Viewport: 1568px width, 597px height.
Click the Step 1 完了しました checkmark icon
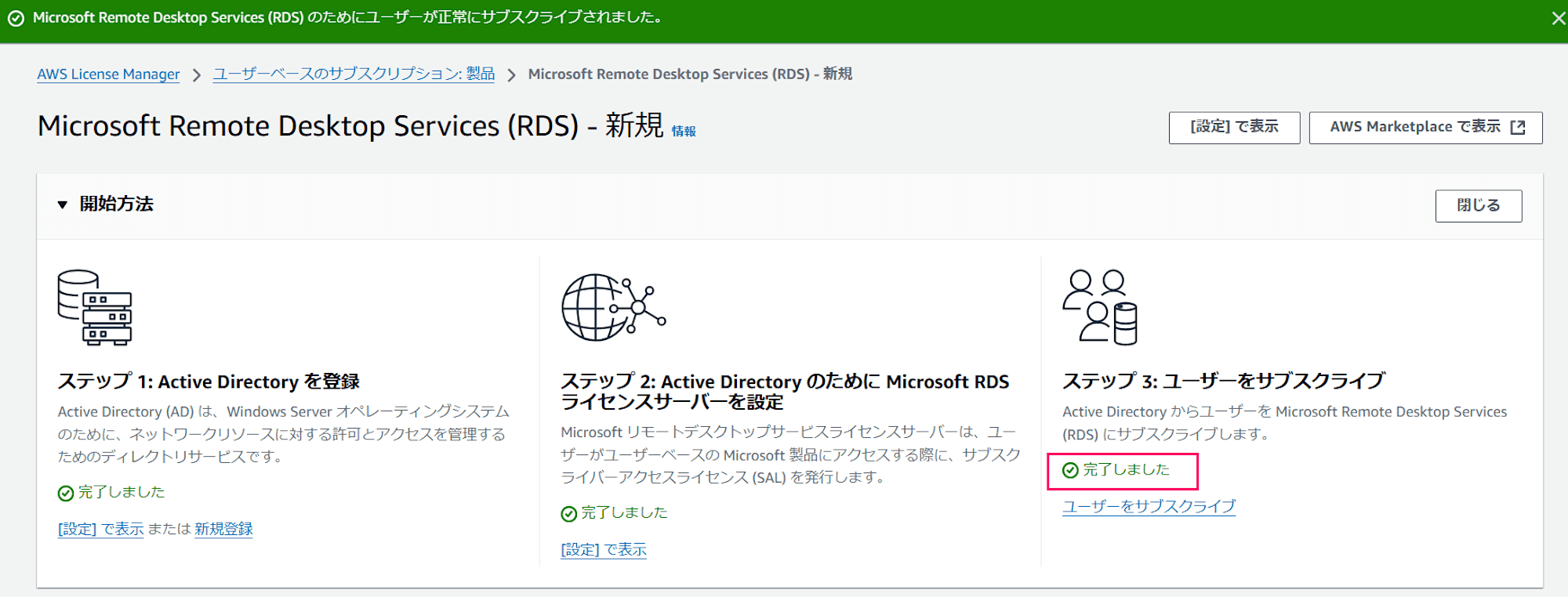(x=66, y=493)
